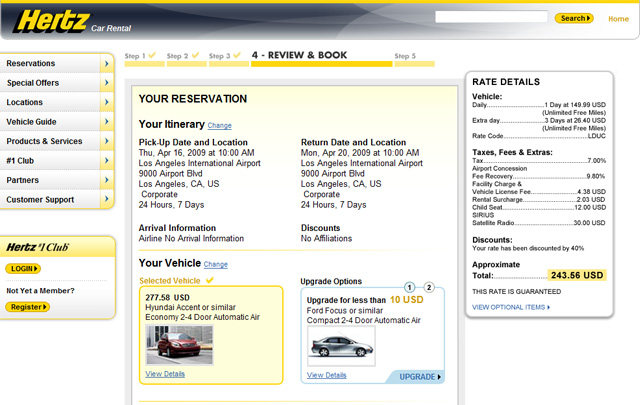Open the Locations menu item
This screenshot has width=640, height=405.
50,102
